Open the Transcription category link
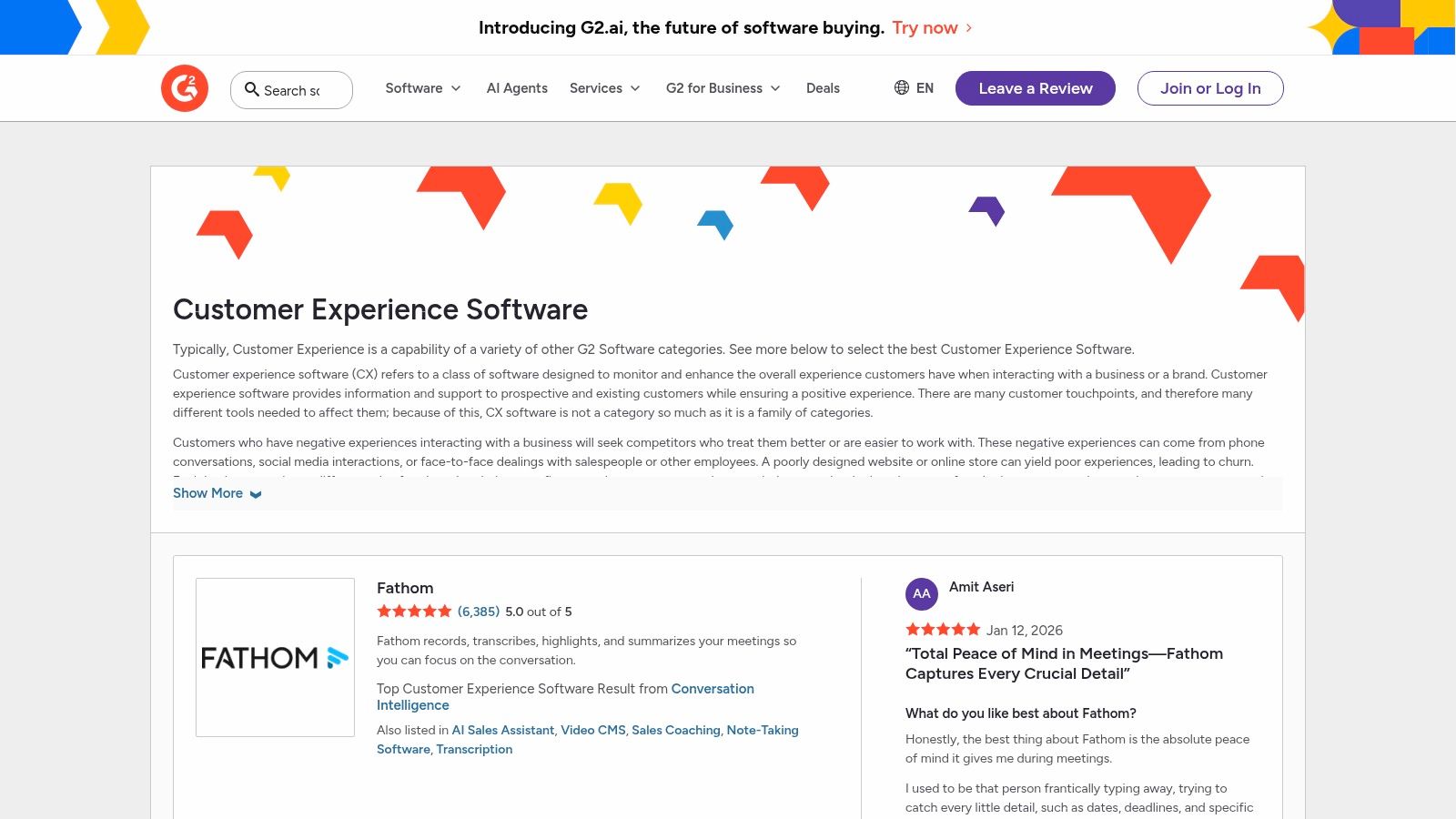Image resolution: width=1456 pixels, height=819 pixels. pyautogui.click(x=474, y=749)
